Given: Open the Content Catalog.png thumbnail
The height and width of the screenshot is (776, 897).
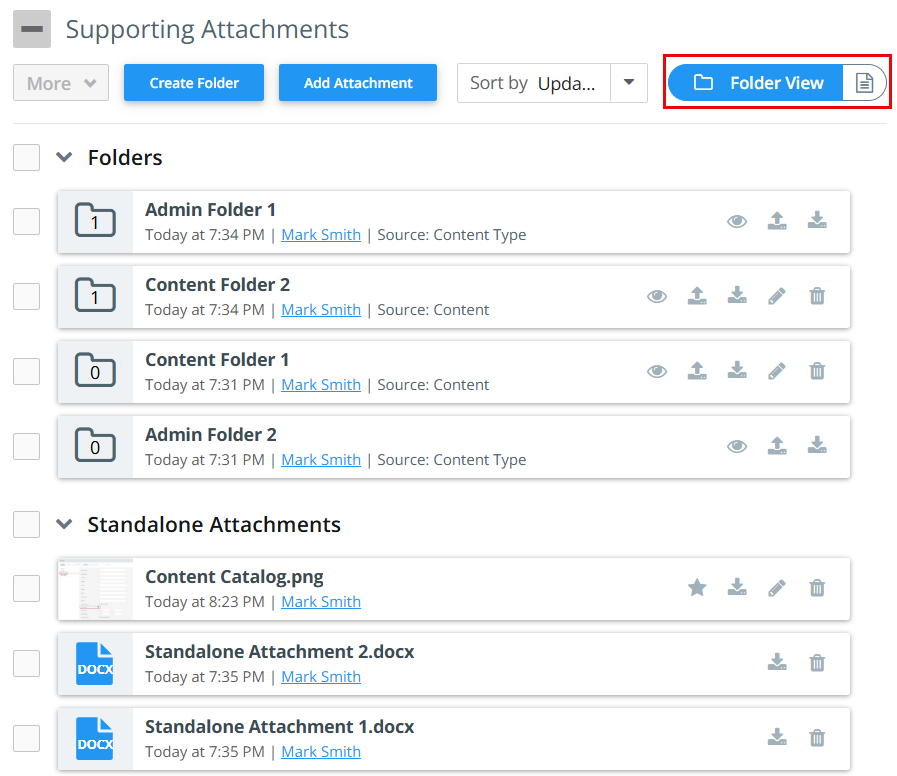Looking at the screenshot, I should coord(95,588).
